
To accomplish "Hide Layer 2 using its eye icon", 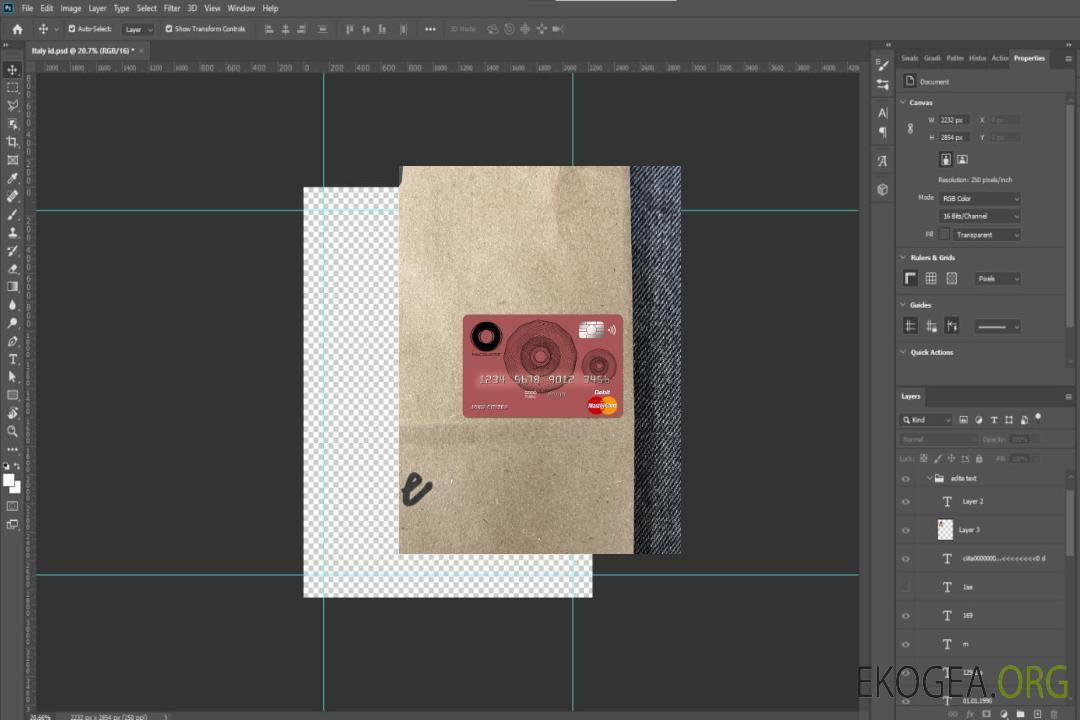I will pos(906,501).
